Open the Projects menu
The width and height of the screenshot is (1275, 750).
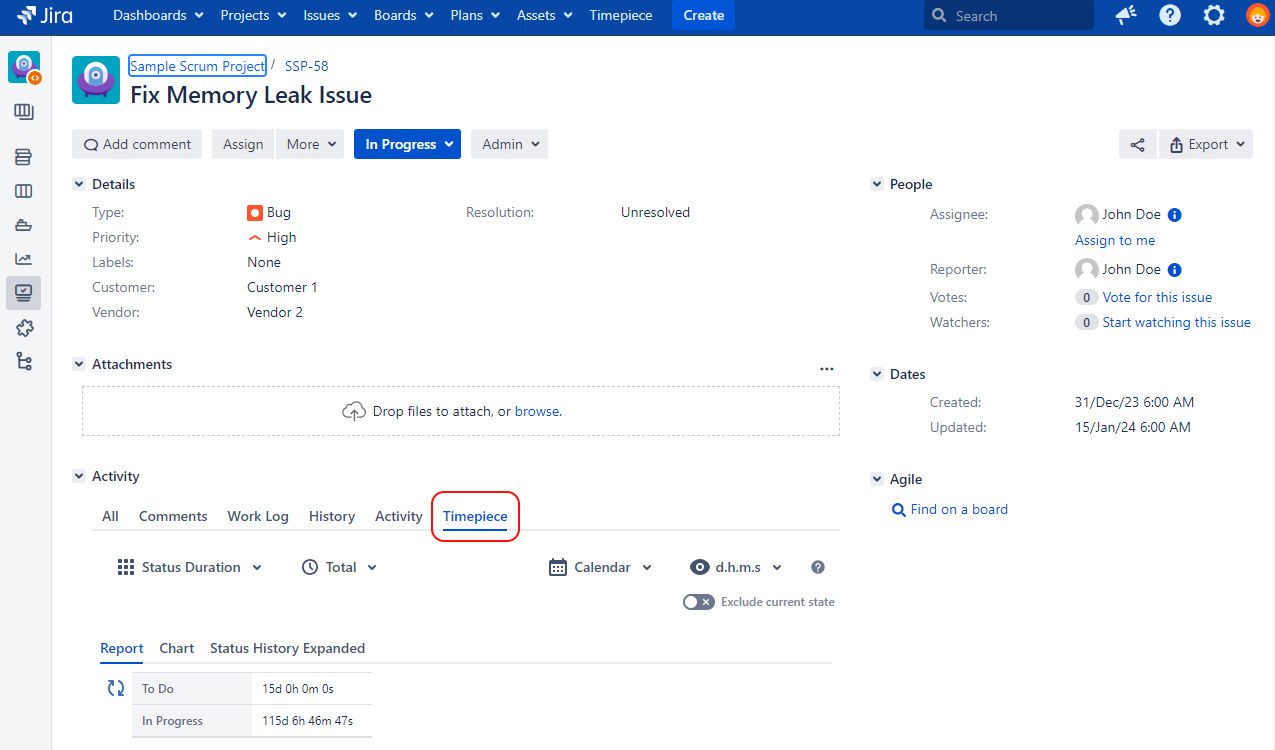click(x=253, y=15)
